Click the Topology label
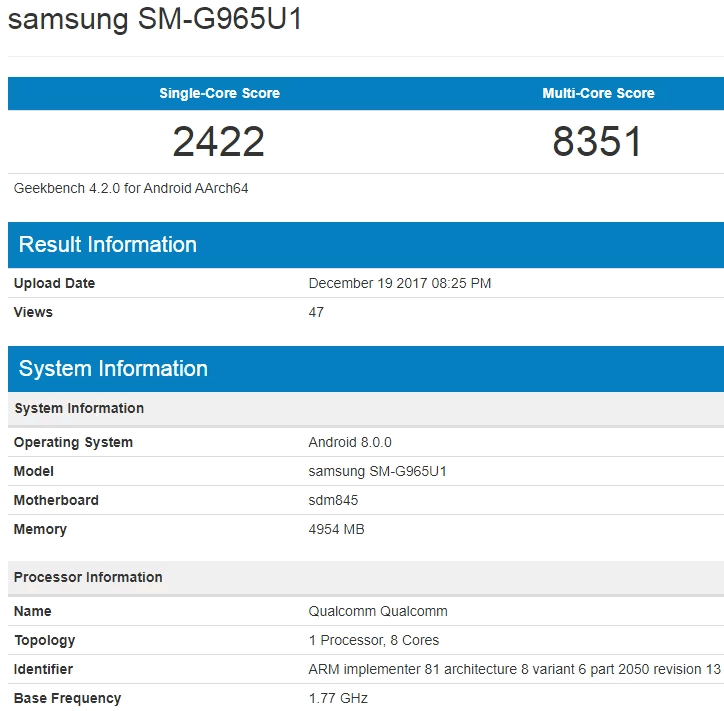 45,641
